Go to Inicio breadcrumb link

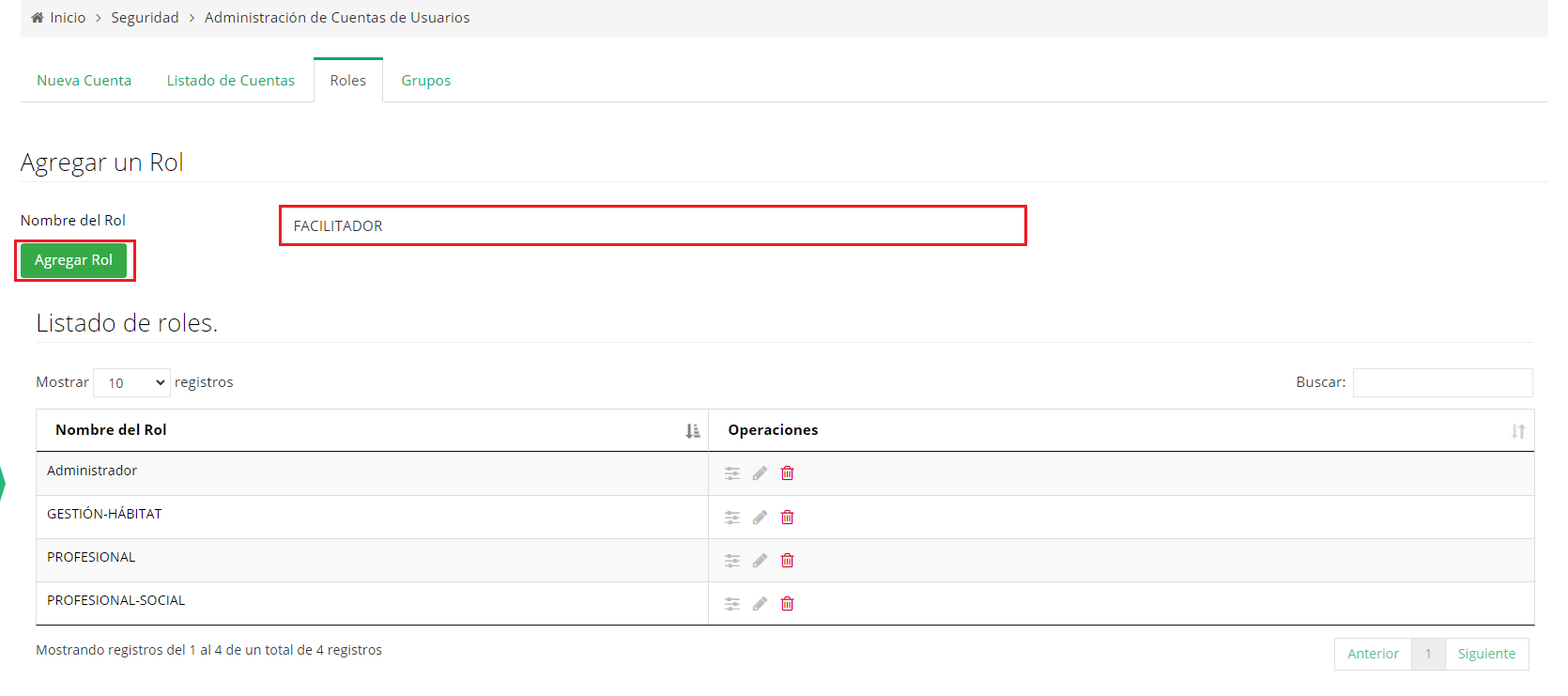pos(68,18)
